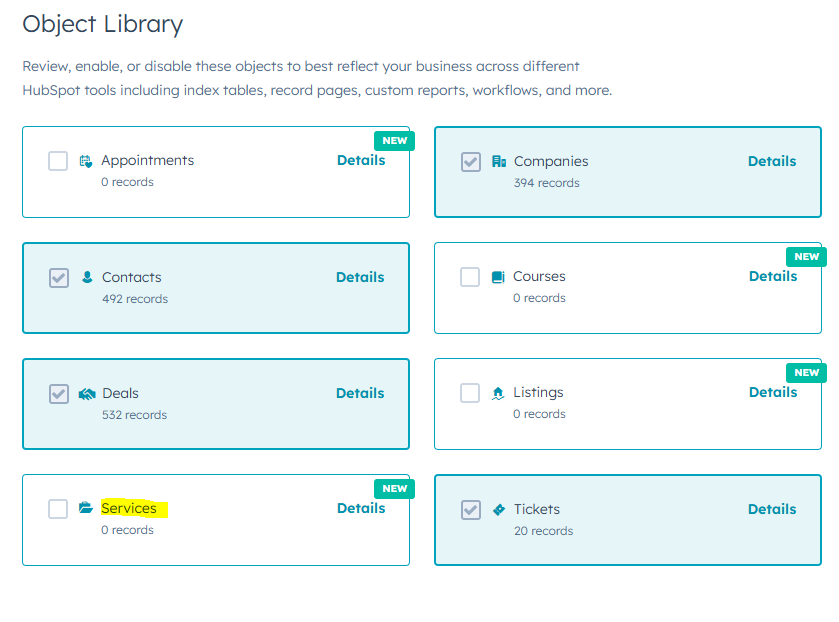Image resolution: width=839 pixels, height=622 pixels.
Task: Enable the Listings checkbox
Action: click(x=470, y=393)
